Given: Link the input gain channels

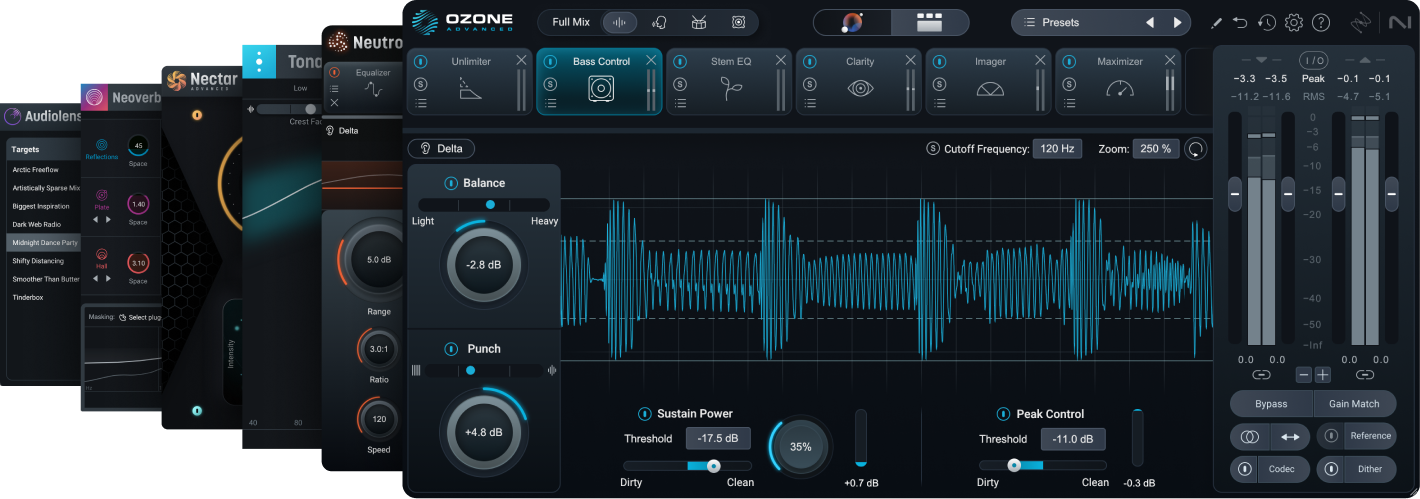Looking at the screenshot, I should pos(1261,375).
